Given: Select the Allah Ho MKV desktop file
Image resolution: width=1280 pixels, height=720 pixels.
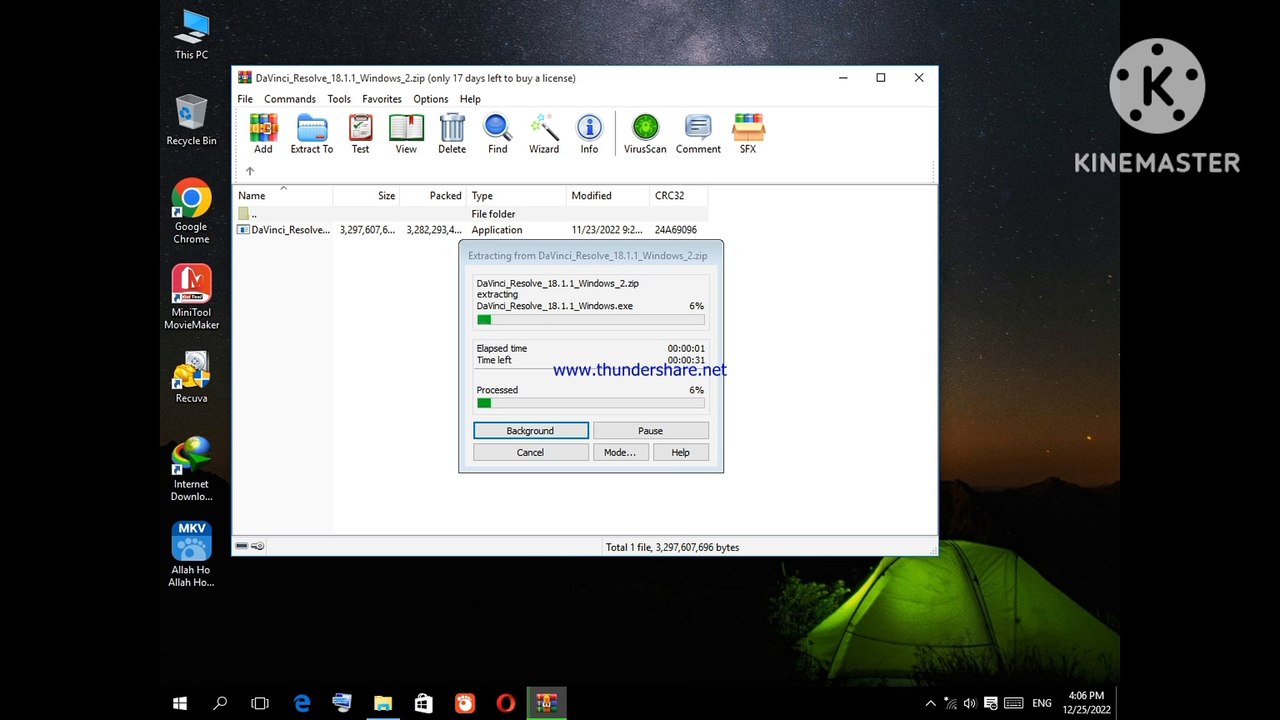Looking at the screenshot, I should pyautogui.click(x=191, y=555).
